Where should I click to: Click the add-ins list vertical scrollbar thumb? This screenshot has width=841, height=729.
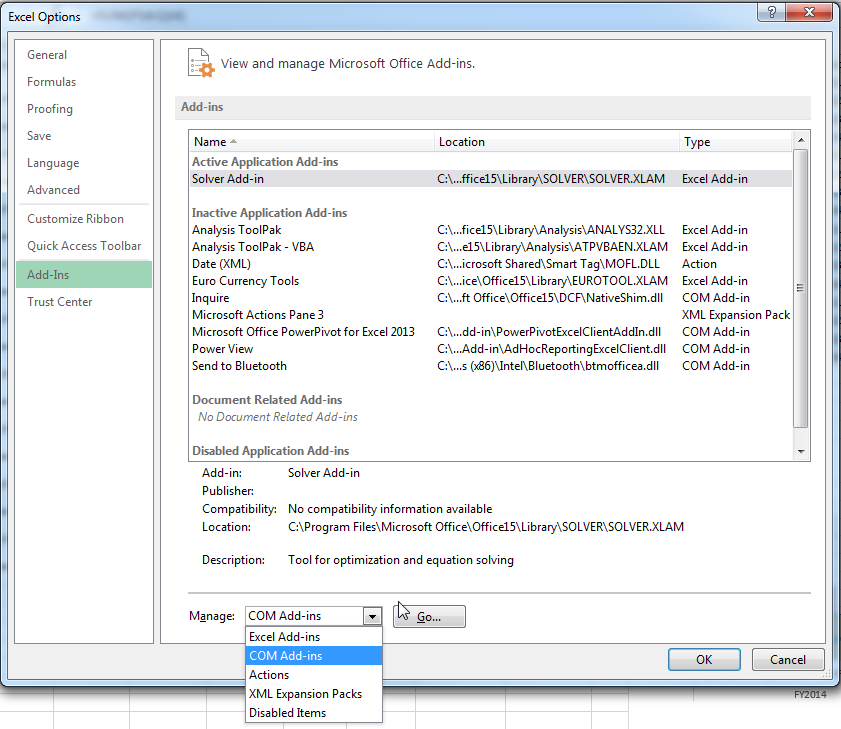tap(801, 289)
